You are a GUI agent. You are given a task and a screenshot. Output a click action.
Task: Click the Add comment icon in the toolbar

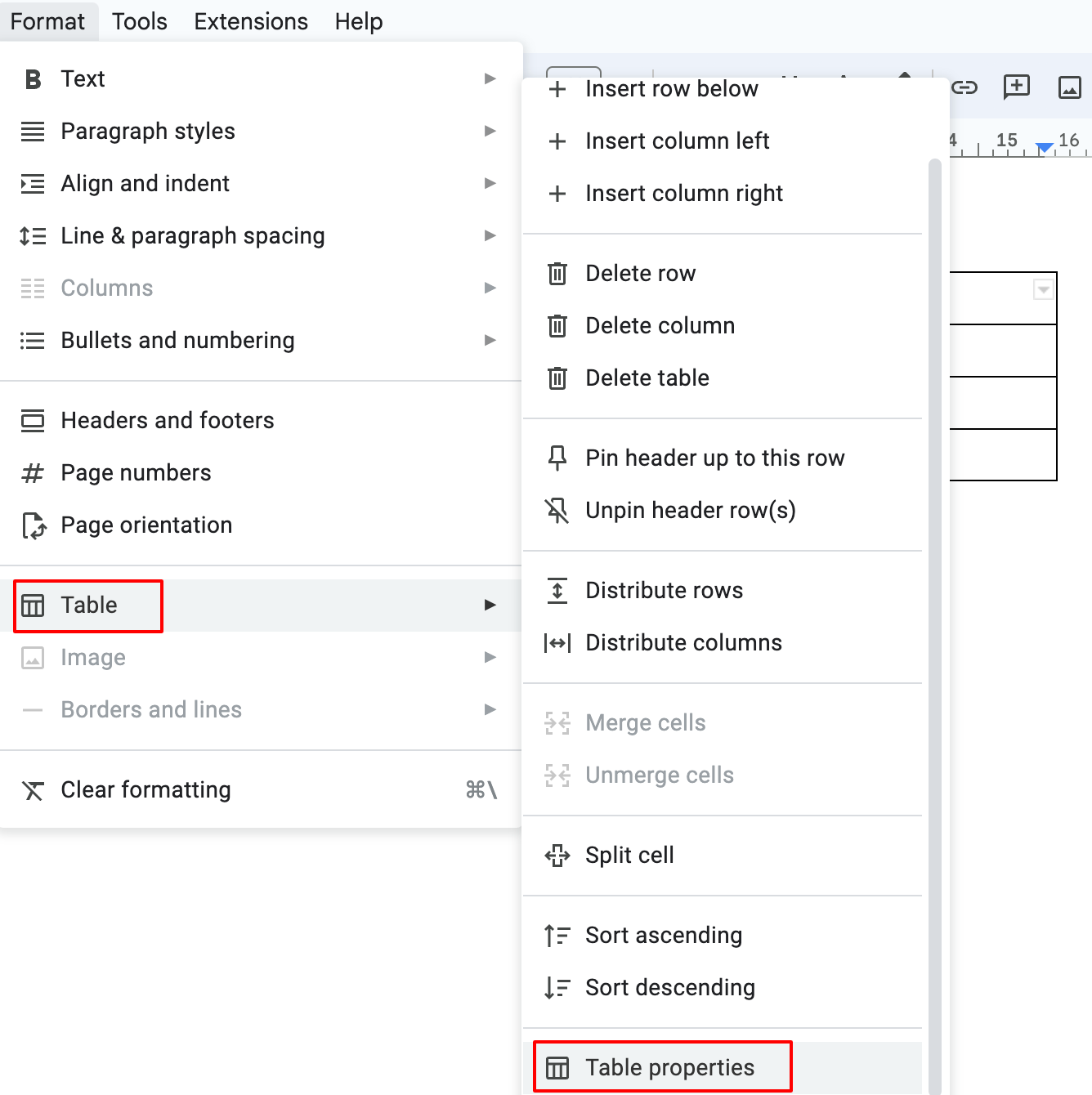pos(1016,87)
